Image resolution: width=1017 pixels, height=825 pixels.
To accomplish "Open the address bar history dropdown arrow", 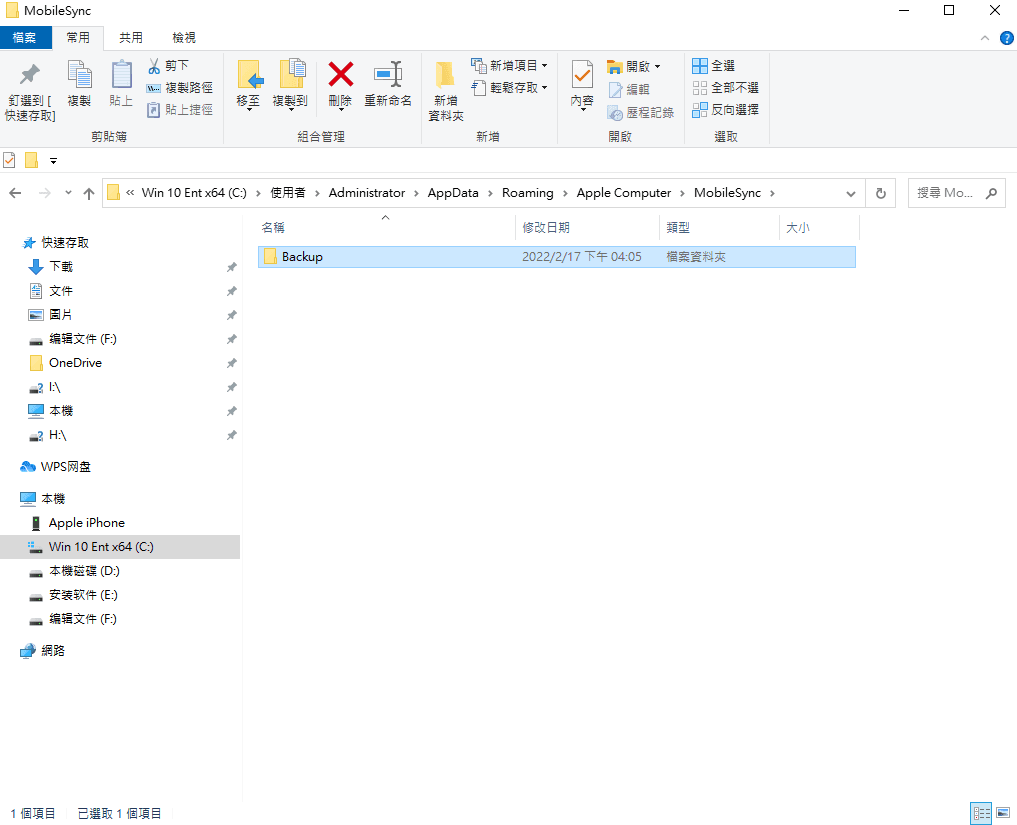I will pos(851,193).
